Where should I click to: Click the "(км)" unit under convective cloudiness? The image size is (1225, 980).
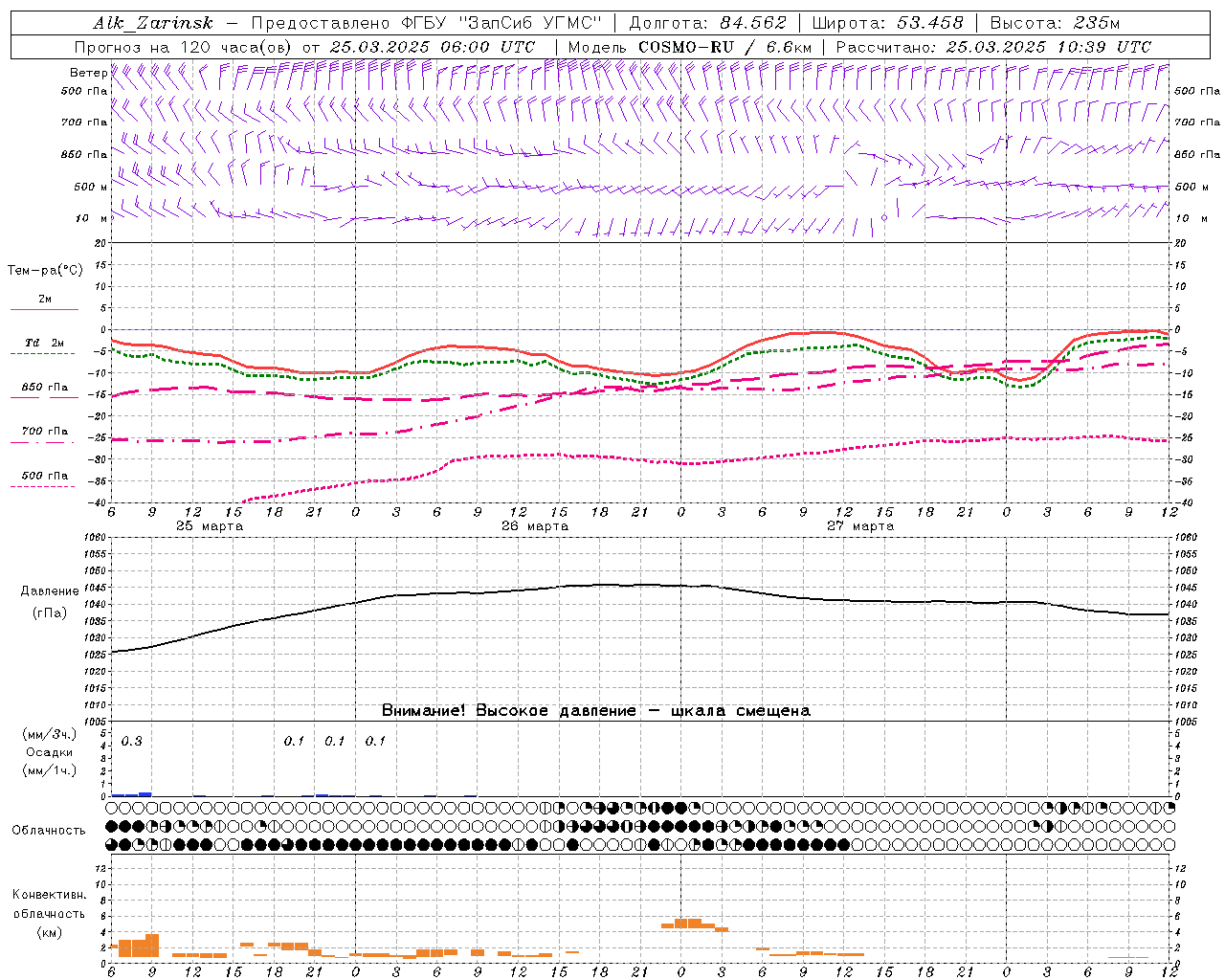(x=49, y=932)
